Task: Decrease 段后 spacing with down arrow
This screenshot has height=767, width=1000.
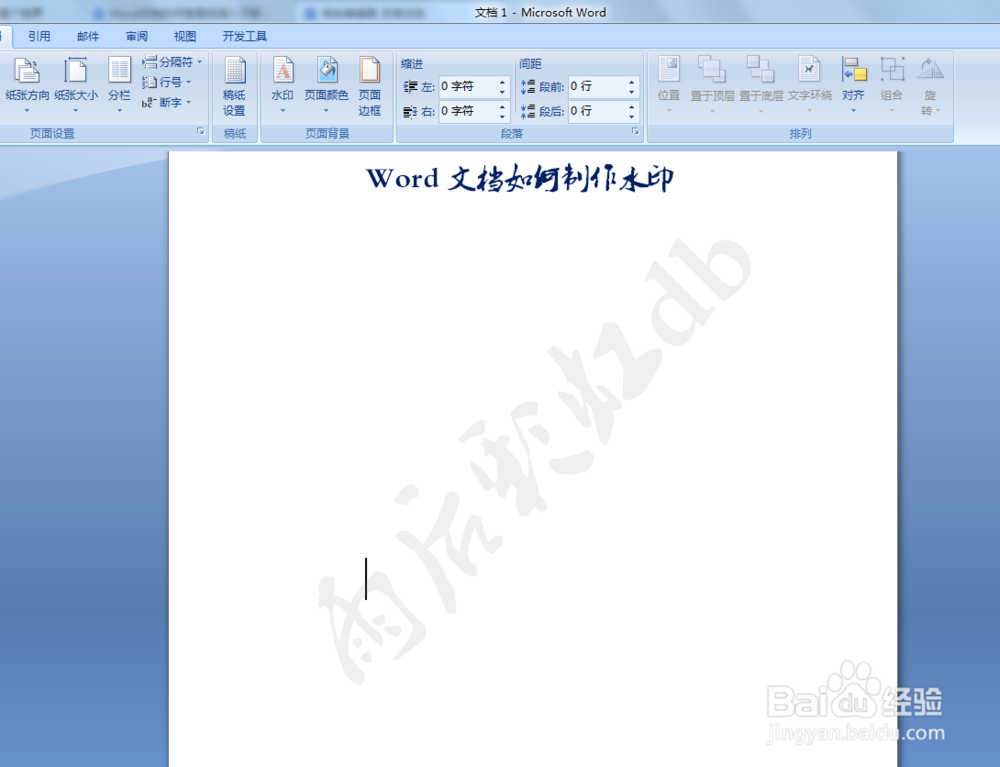Action: point(632,116)
